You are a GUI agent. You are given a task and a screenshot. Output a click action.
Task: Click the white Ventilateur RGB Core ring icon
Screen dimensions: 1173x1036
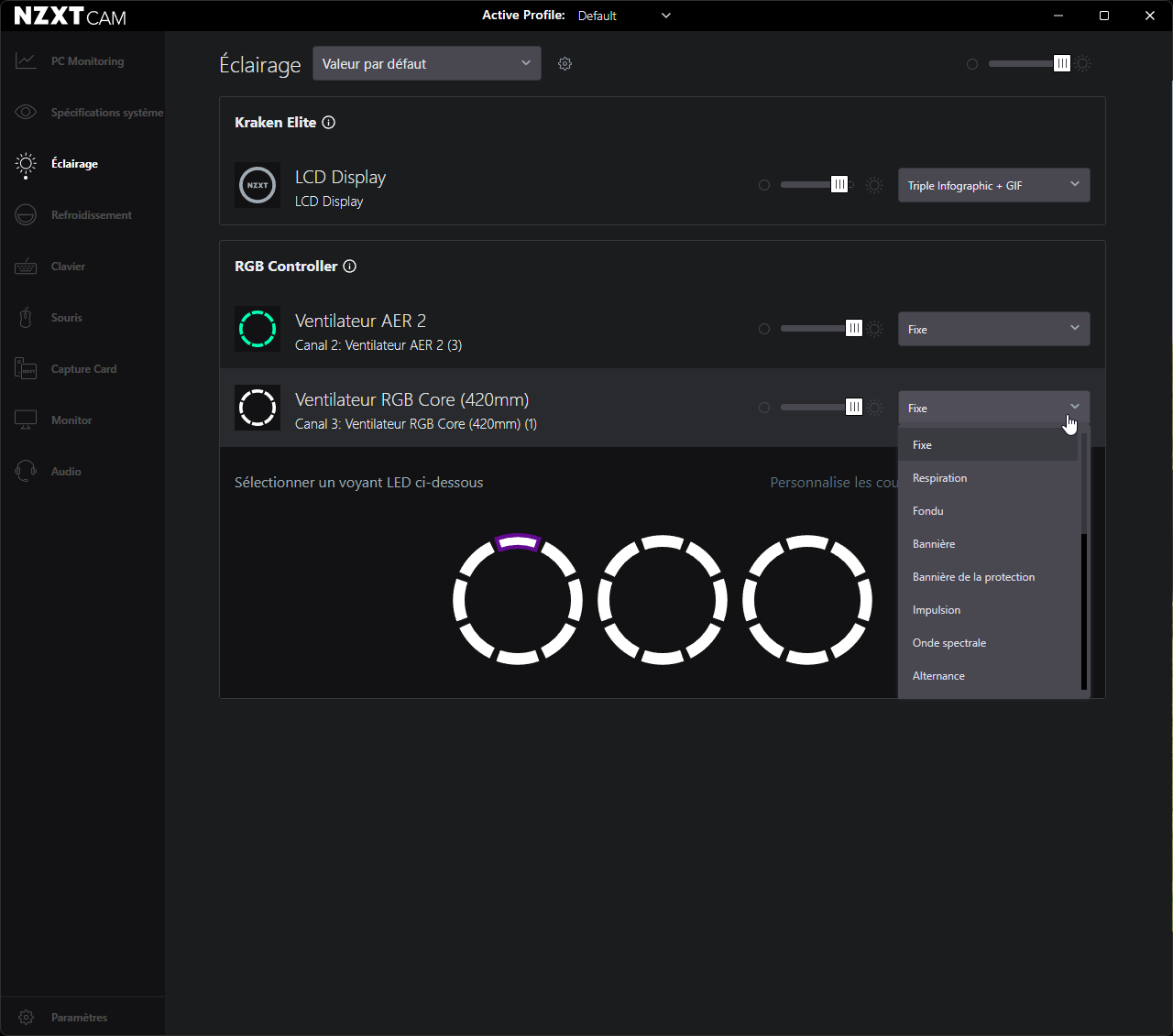pyautogui.click(x=258, y=408)
